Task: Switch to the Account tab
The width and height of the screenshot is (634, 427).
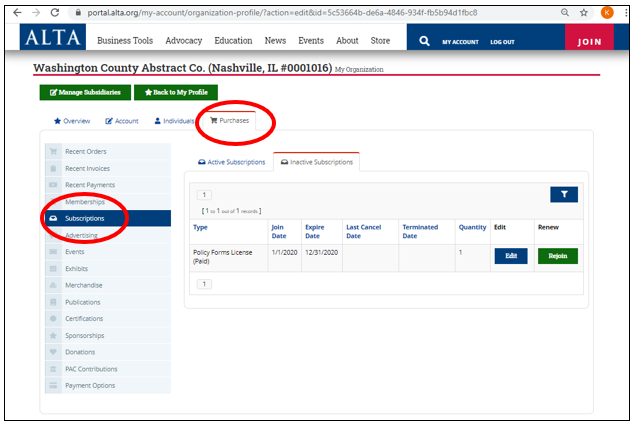Action: [122, 121]
